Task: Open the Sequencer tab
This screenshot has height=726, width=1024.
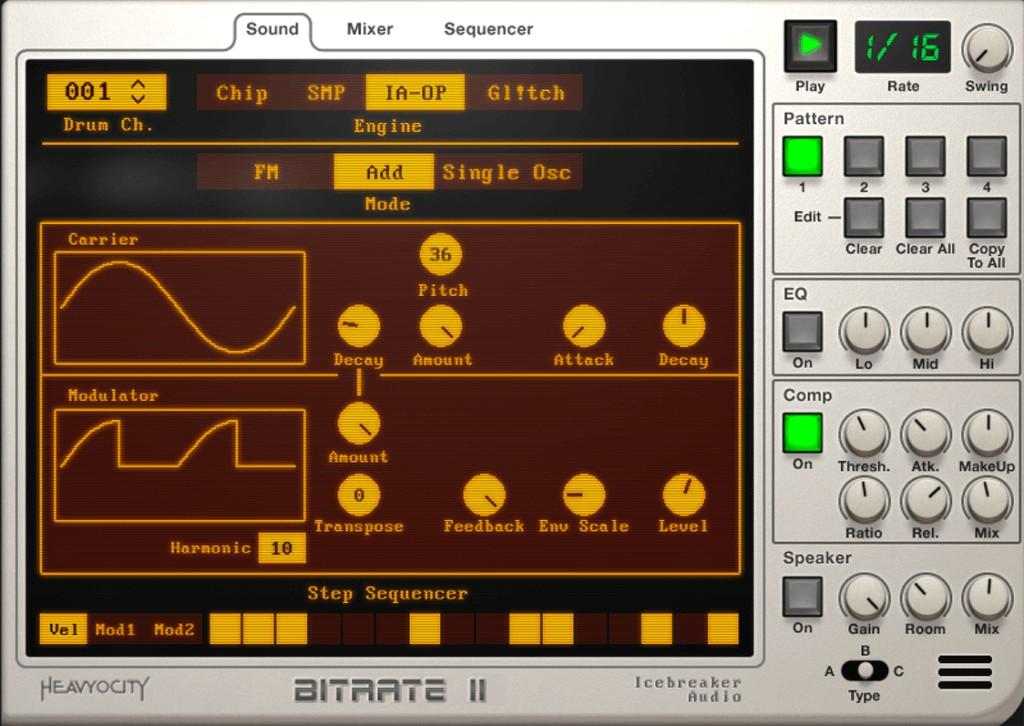Action: [x=487, y=29]
